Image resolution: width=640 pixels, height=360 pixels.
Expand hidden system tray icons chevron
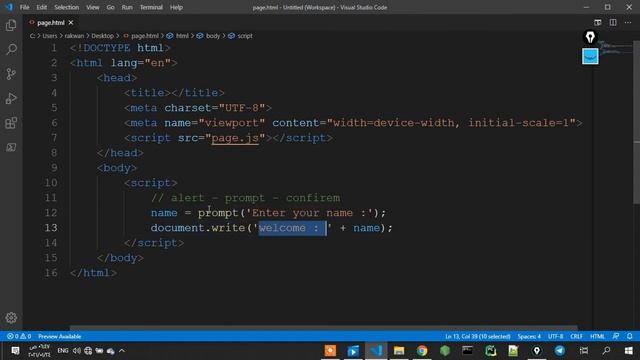[x=122, y=351]
